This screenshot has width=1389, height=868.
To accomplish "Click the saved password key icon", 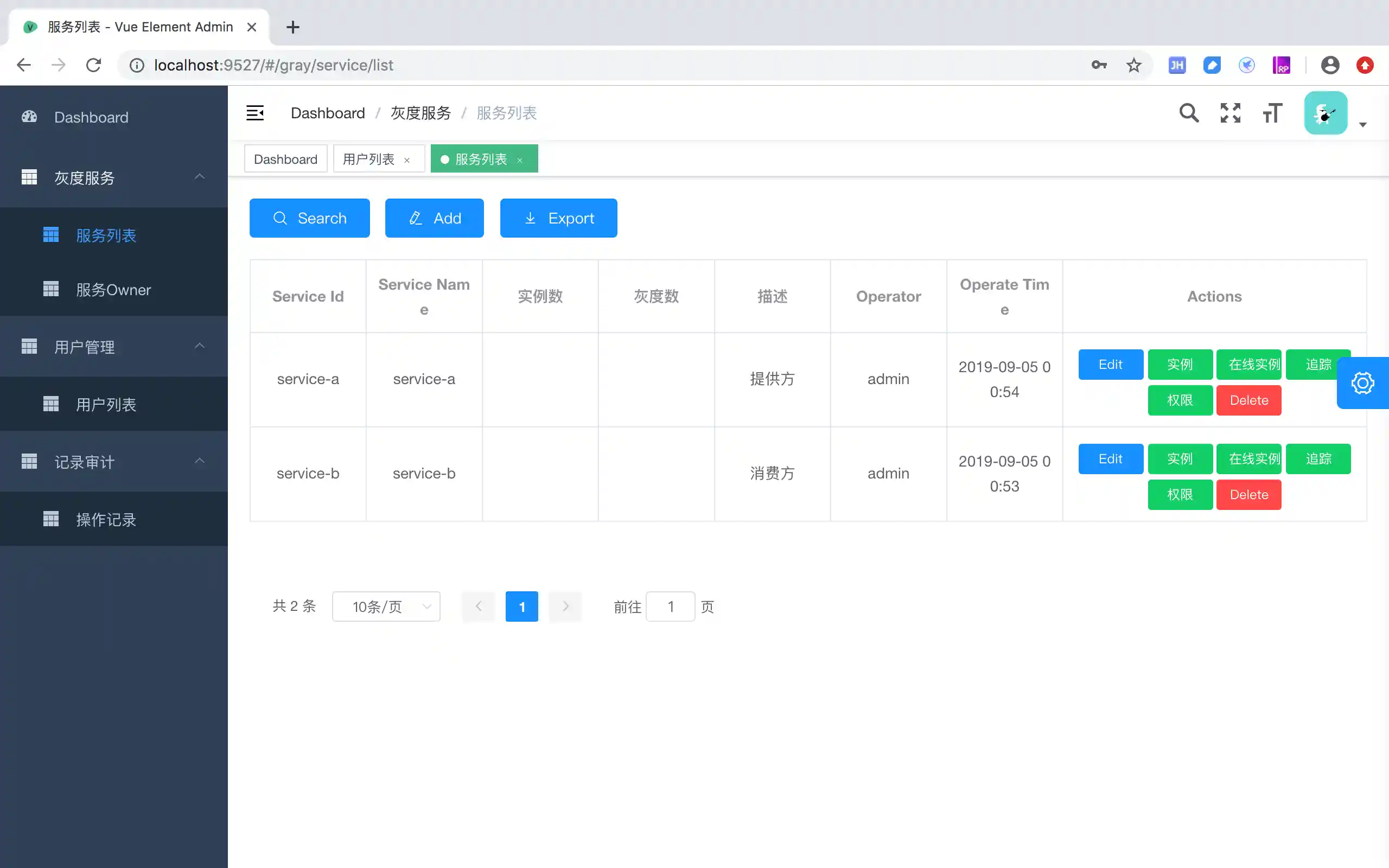I will tap(1099, 66).
